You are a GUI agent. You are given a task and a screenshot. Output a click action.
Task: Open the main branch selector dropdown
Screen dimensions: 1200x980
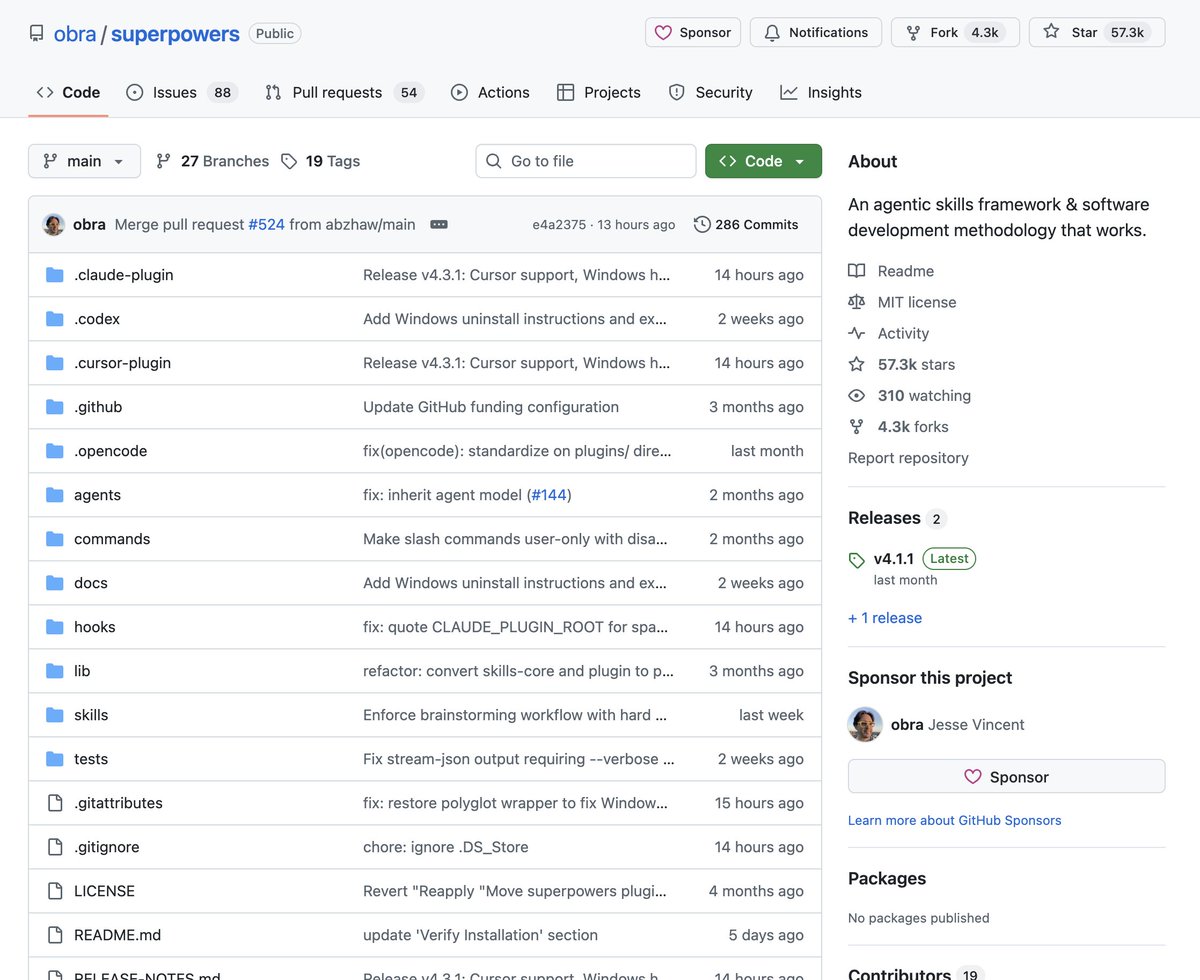tap(84, 161)
